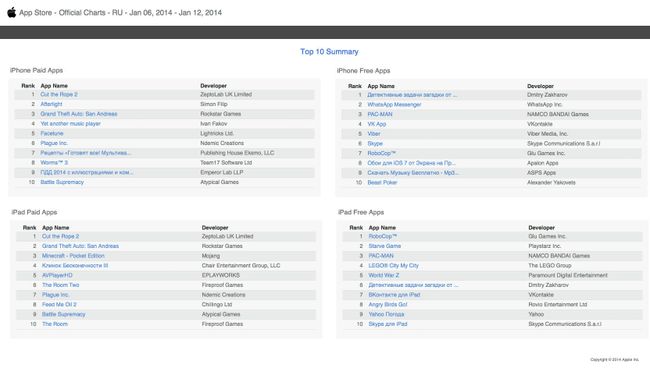This screenshot has width=650, height=368.
Task: Open the Minecraft - Pocket Edition link
Action: click(x=73, y=256)
